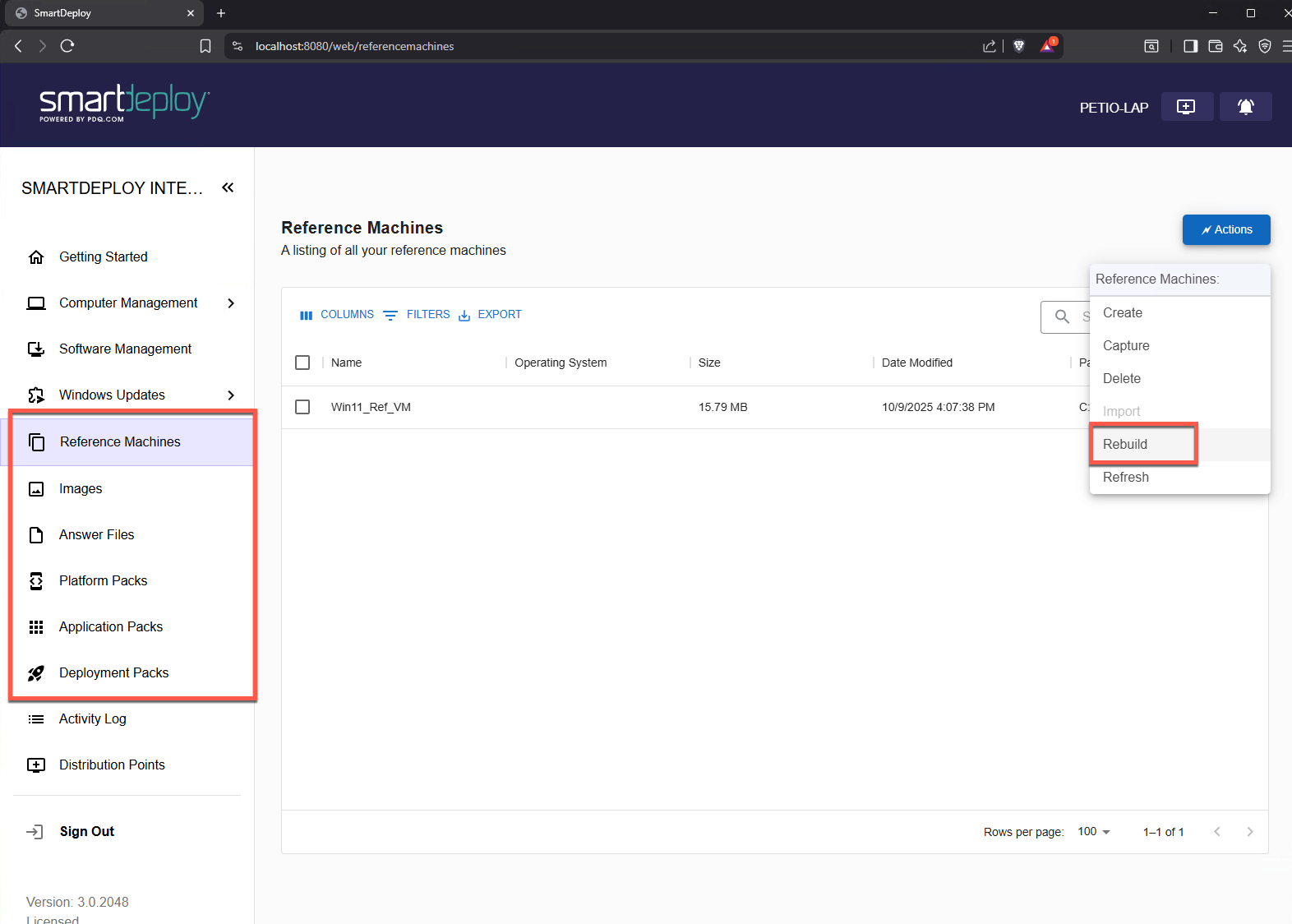Click the add computer monitor icon in header
Screen dimensions: 1292x924
[x=1186, y=107]
